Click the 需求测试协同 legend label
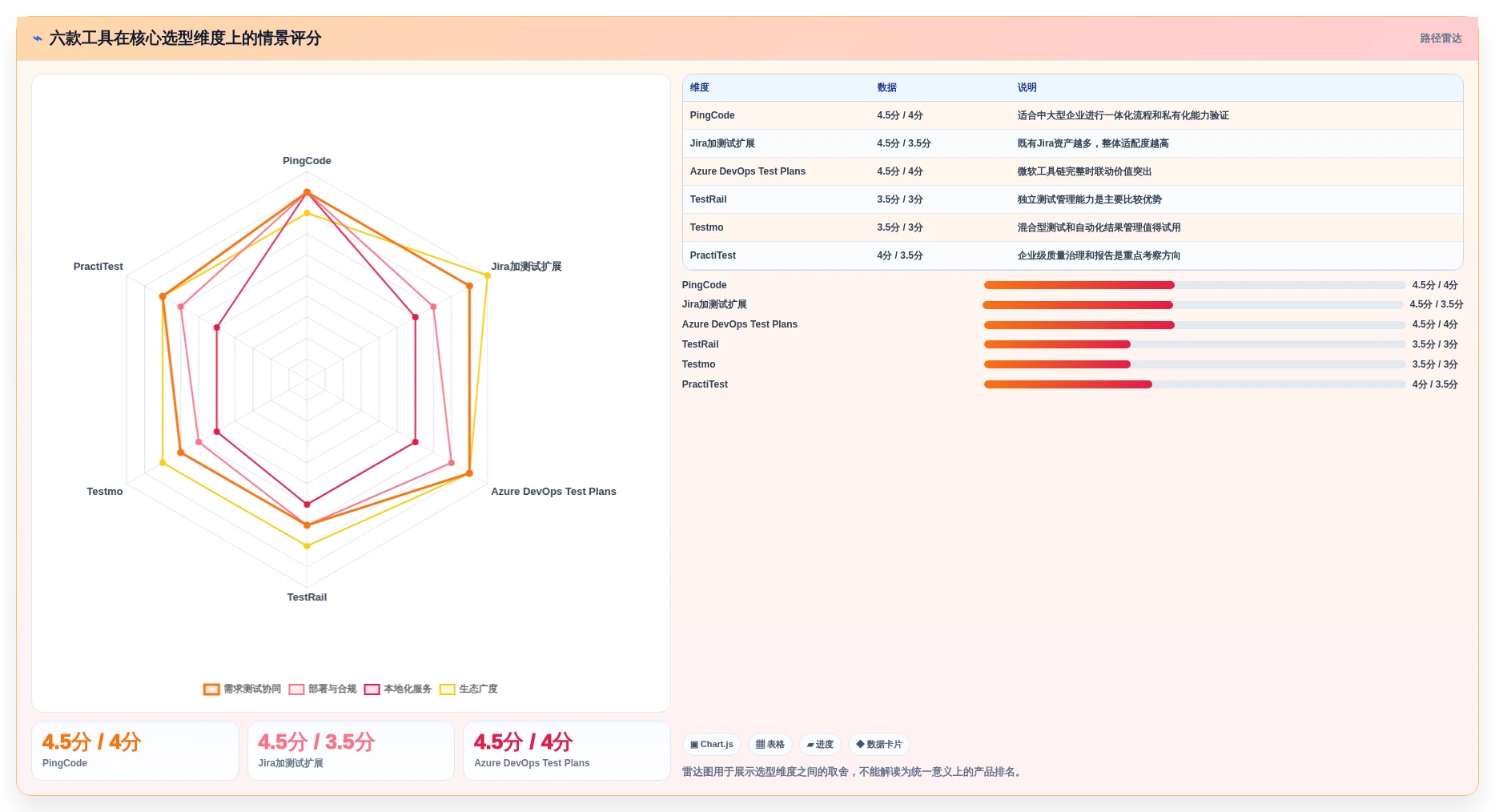Viewport: 1495px width, 812px height. click(x=252, y=689)
